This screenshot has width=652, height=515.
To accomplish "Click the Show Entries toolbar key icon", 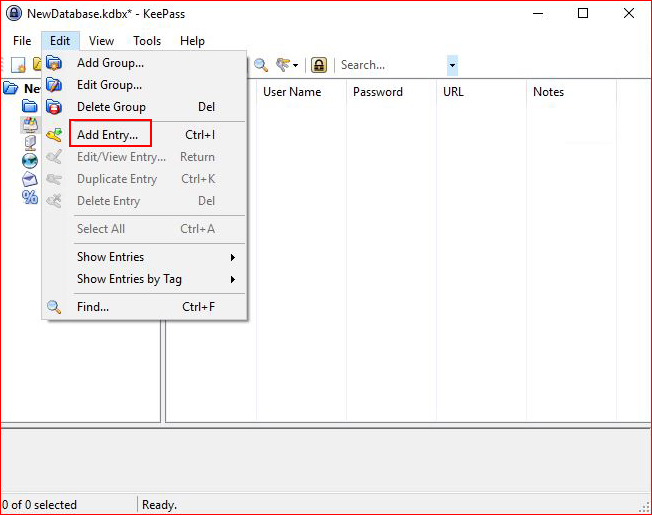I will [283, 65].
